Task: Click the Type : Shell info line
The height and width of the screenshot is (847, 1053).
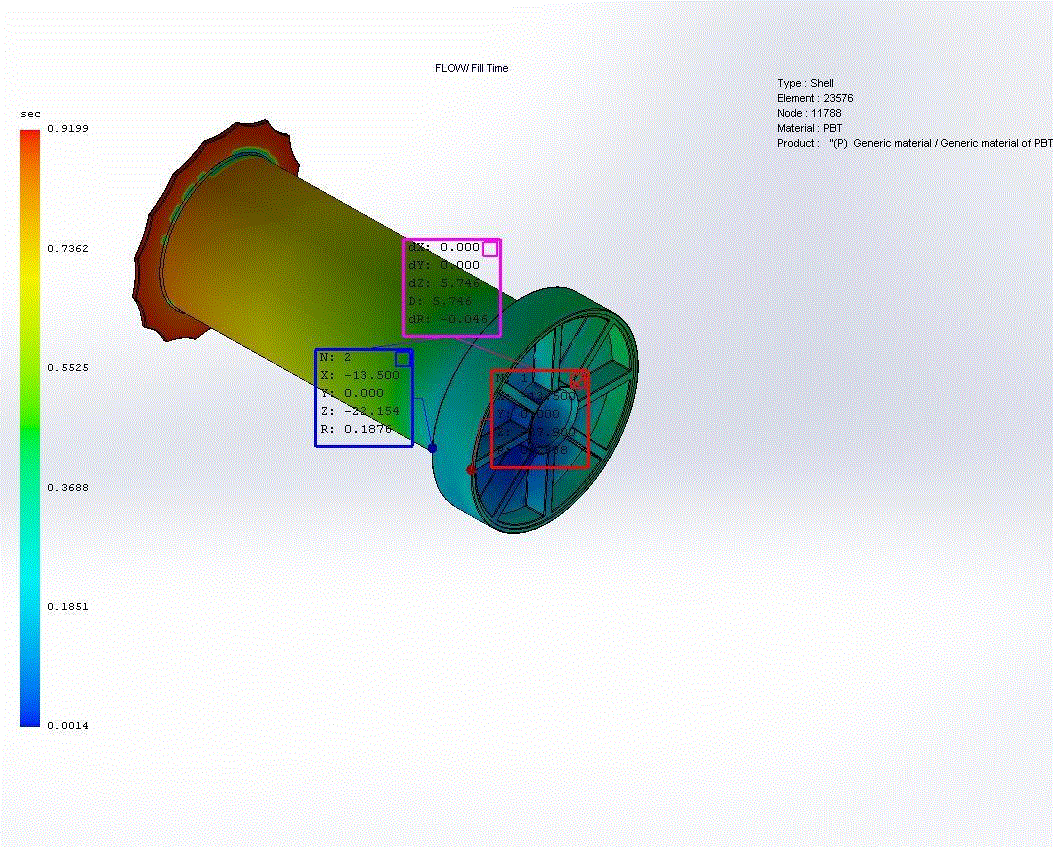Action: (x=805, y=83)
